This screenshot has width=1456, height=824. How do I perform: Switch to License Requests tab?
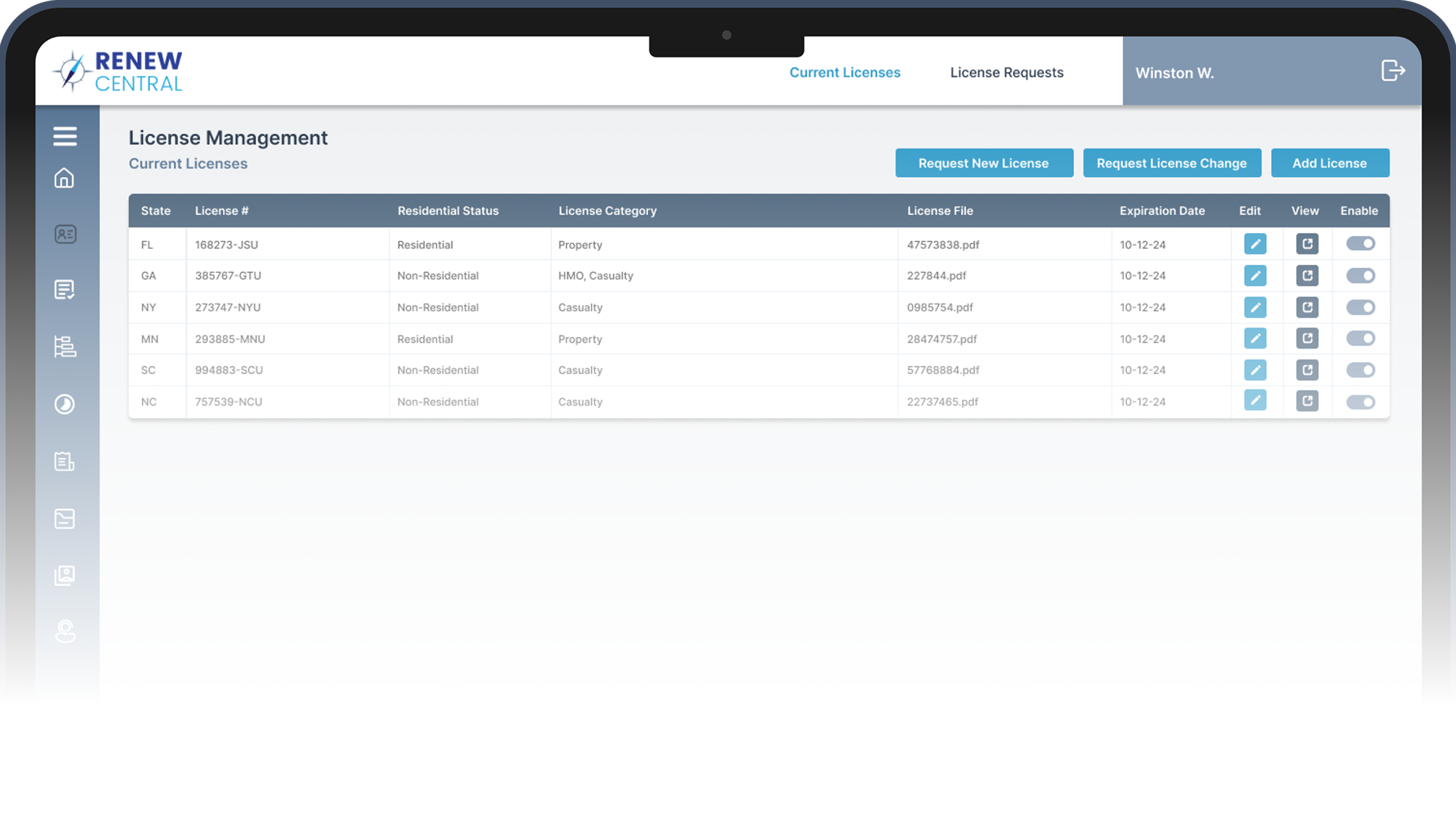[x=1006, y=72]
